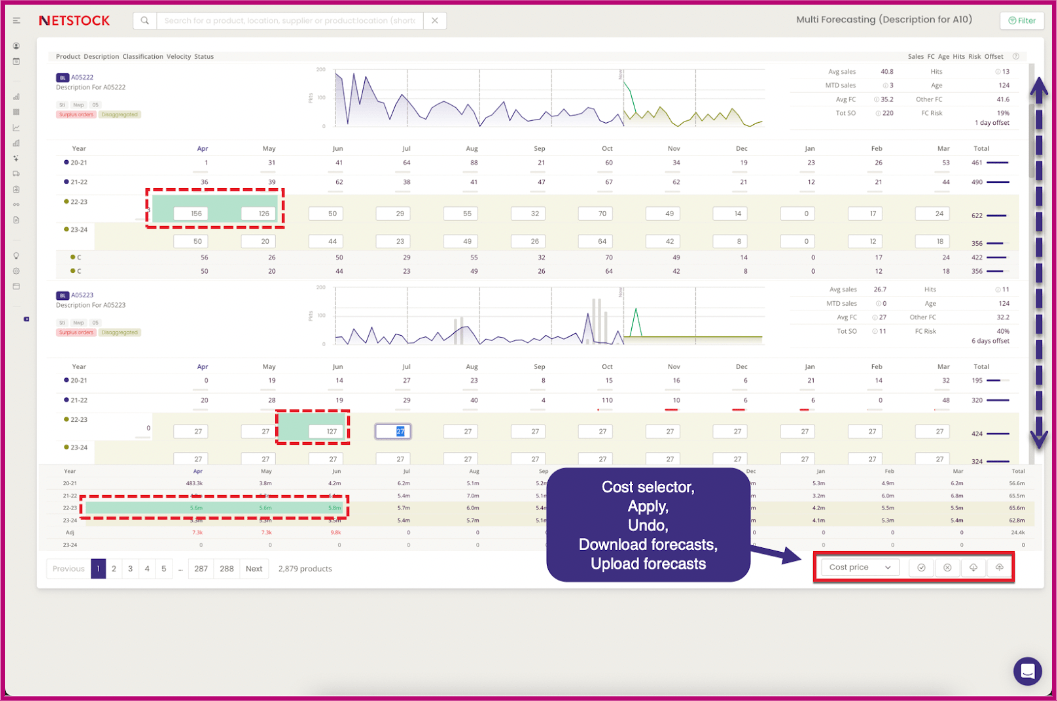Click the lightbulb sidebar icon

pyautogui.click(x=16, y=256)
